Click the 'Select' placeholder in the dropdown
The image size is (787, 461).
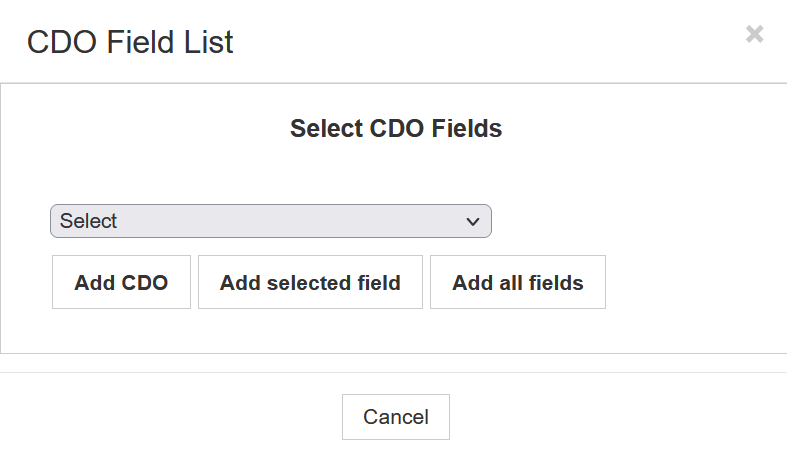point(89,221)
